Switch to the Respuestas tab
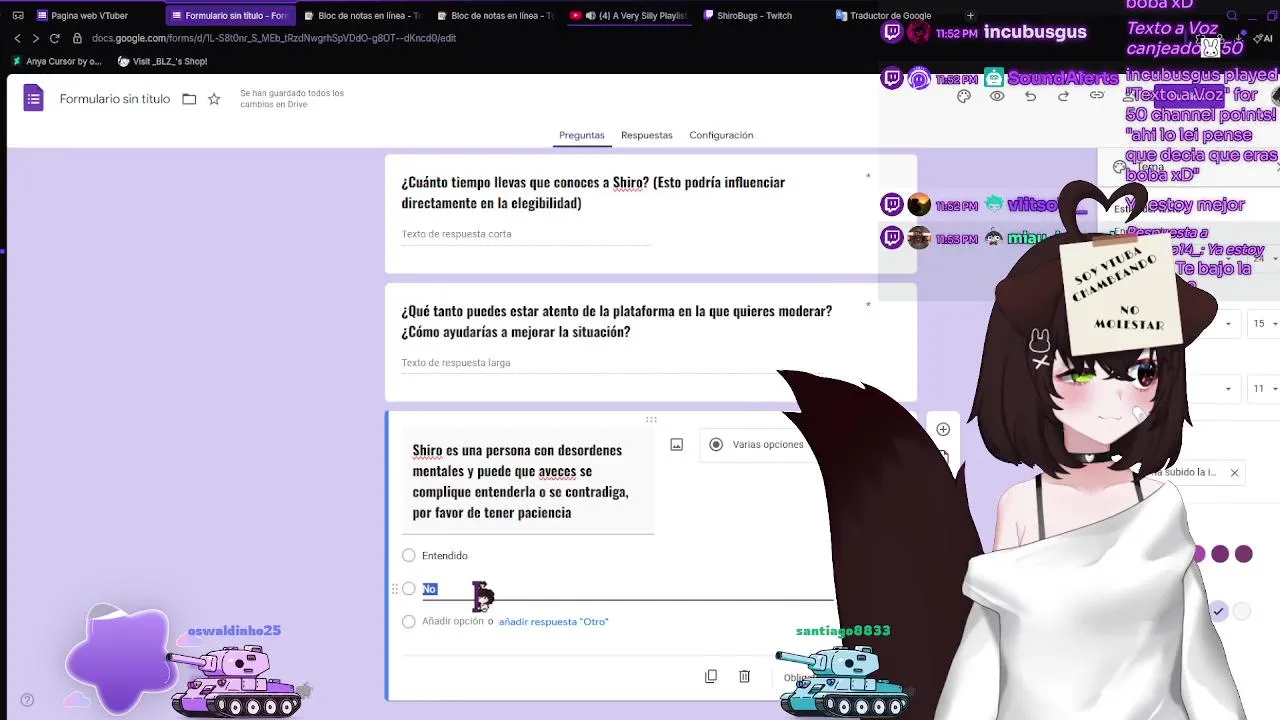 [x=647, y=135]
